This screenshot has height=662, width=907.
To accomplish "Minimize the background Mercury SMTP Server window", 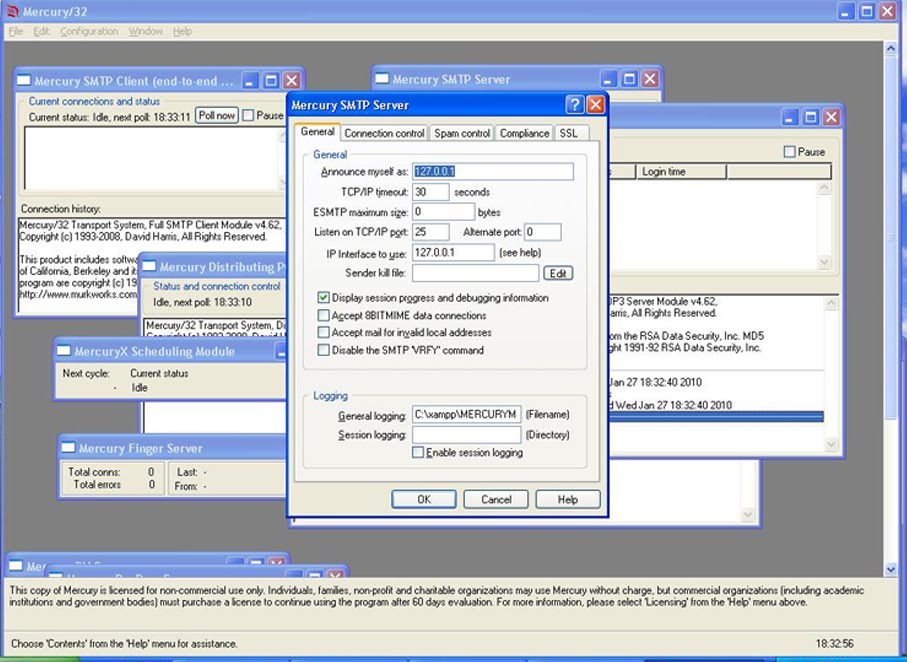I will pos(609,79).
